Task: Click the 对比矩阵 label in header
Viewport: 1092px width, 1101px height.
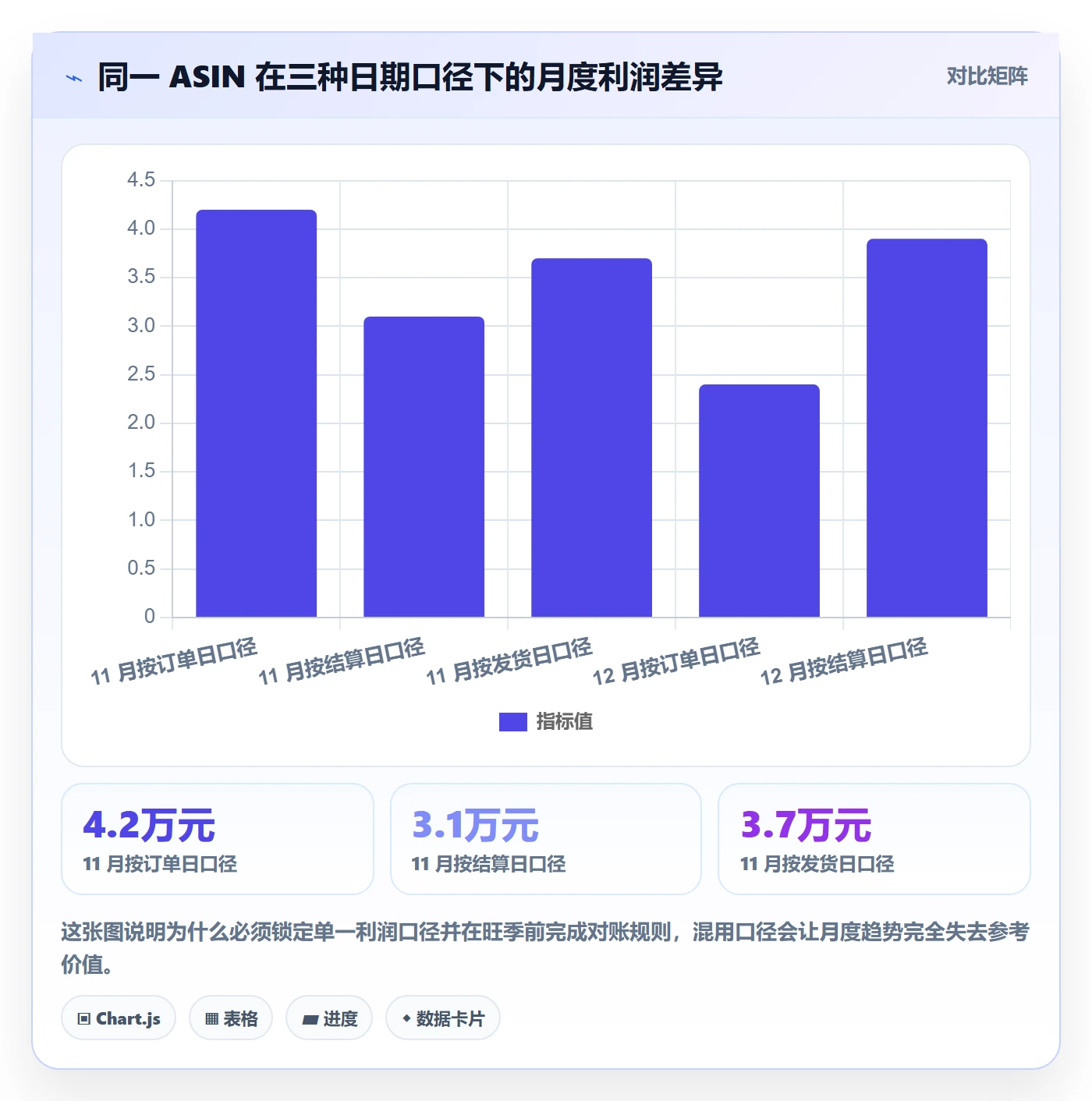Action: click(x=987, y=76)
